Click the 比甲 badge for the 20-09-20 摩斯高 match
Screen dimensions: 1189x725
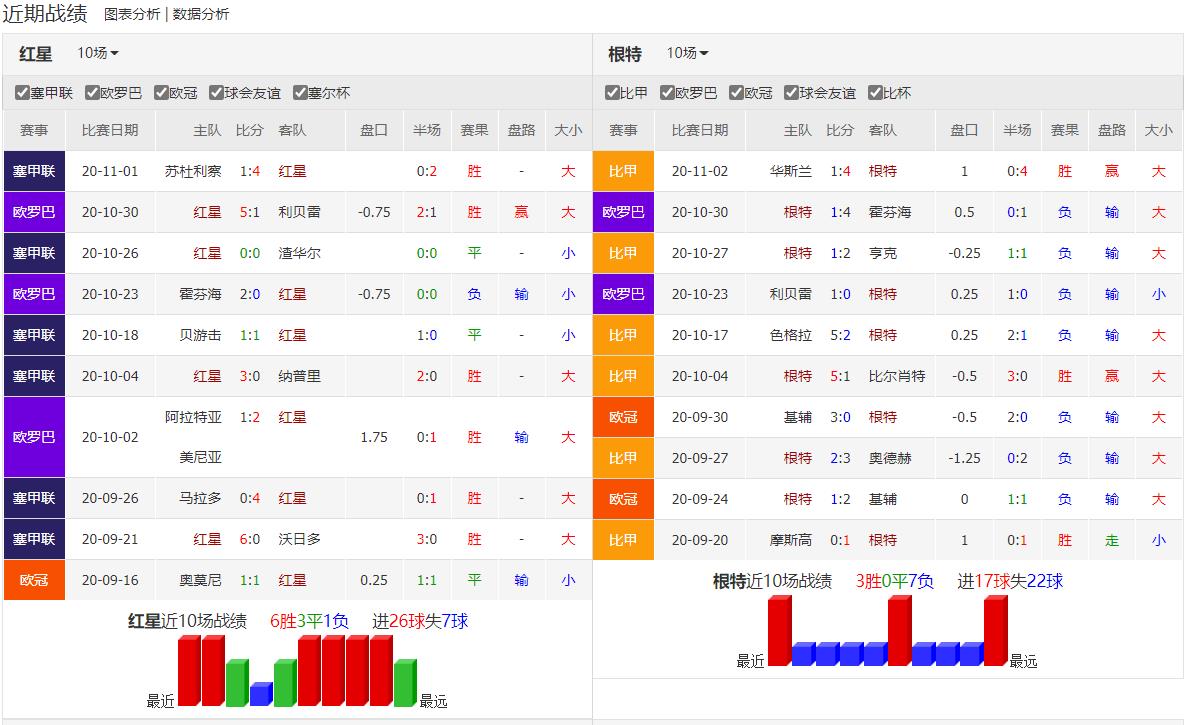(623, 540)
